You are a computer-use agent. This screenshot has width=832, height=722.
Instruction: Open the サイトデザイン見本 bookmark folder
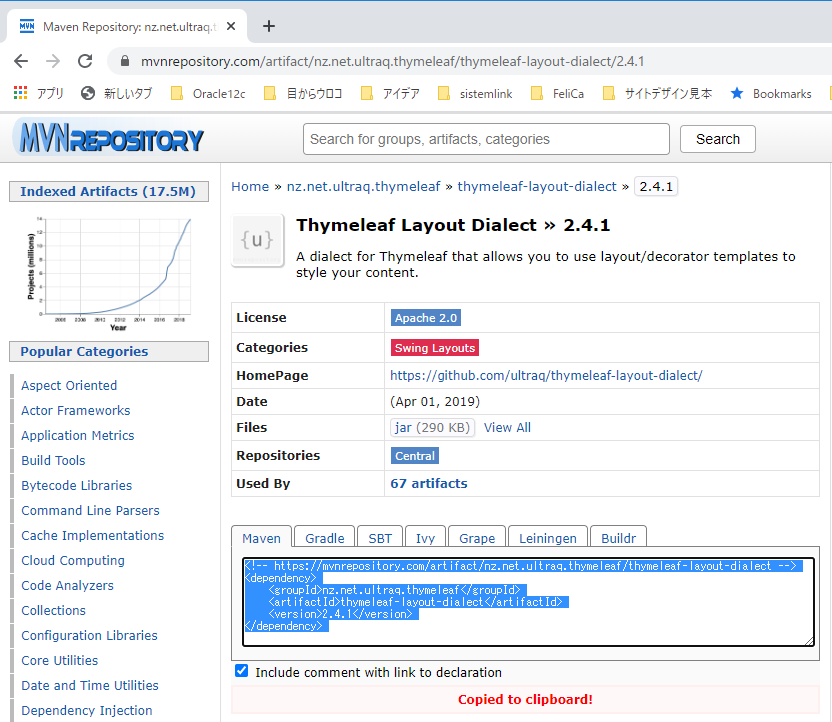pos(657,93)
